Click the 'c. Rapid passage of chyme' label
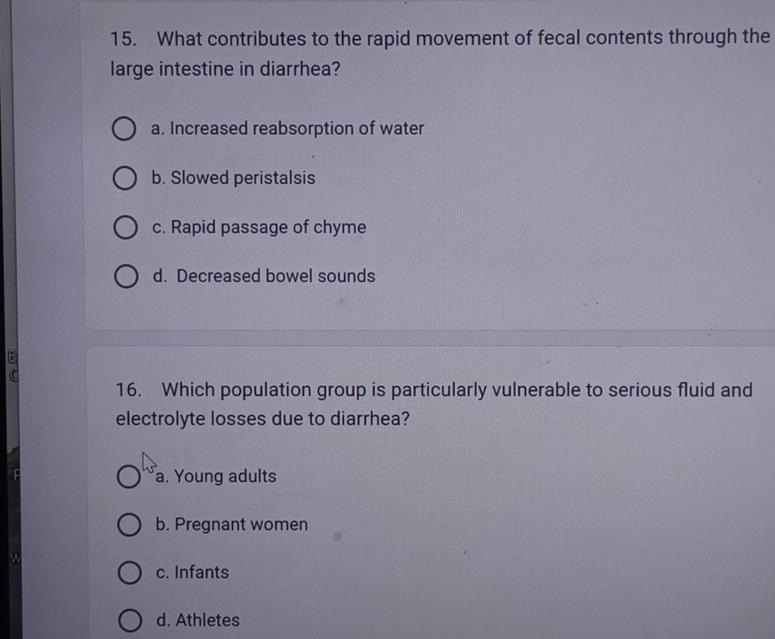The width and height of the screenshot is (775, 639). (259, 228)
